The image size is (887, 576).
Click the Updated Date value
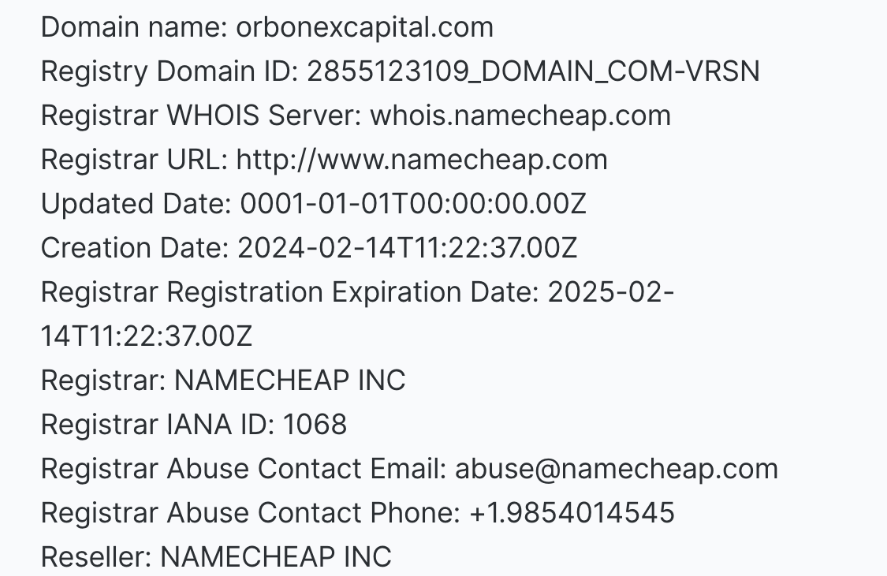tap(413, 204)
